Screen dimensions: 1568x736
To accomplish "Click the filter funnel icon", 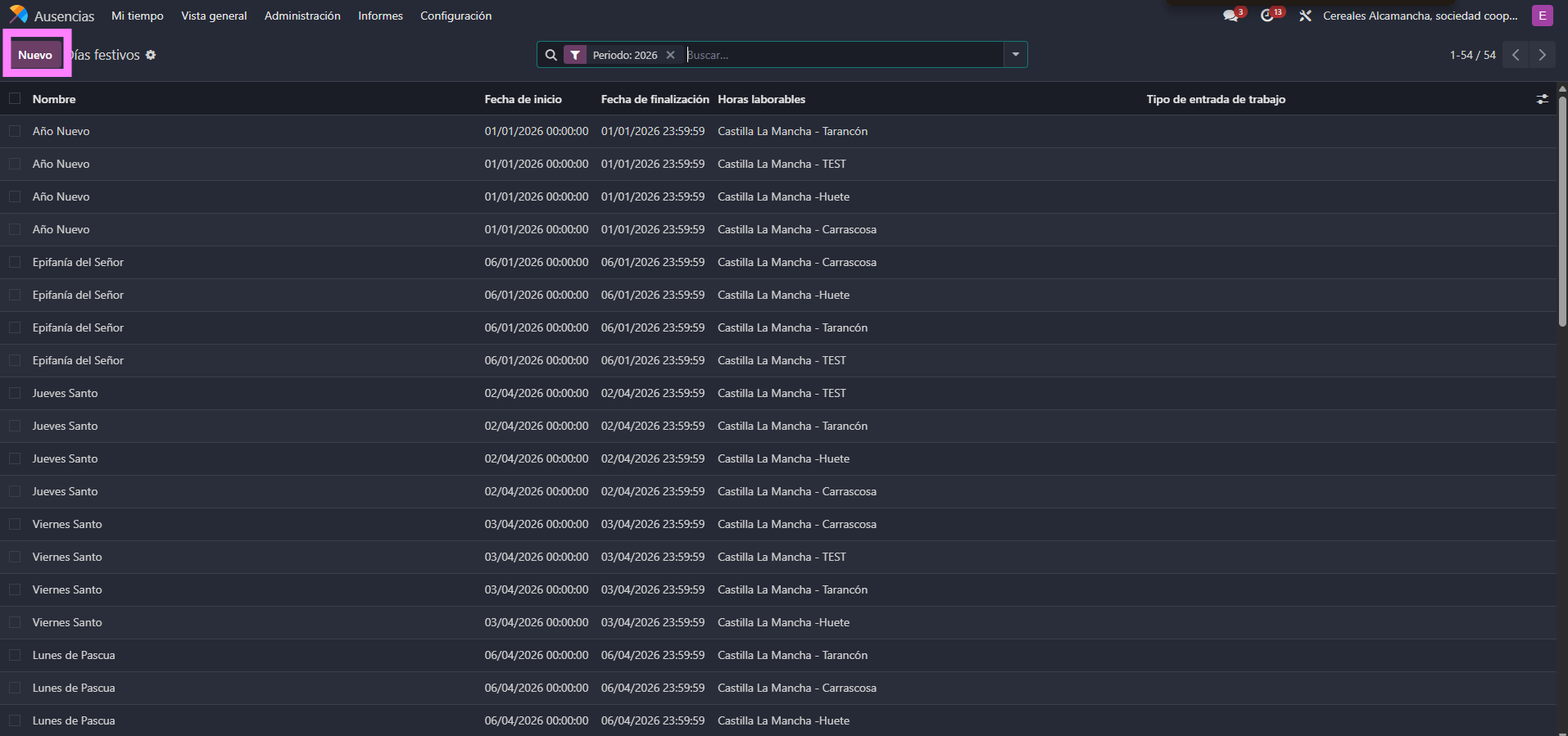I will (x=575, y=55).
